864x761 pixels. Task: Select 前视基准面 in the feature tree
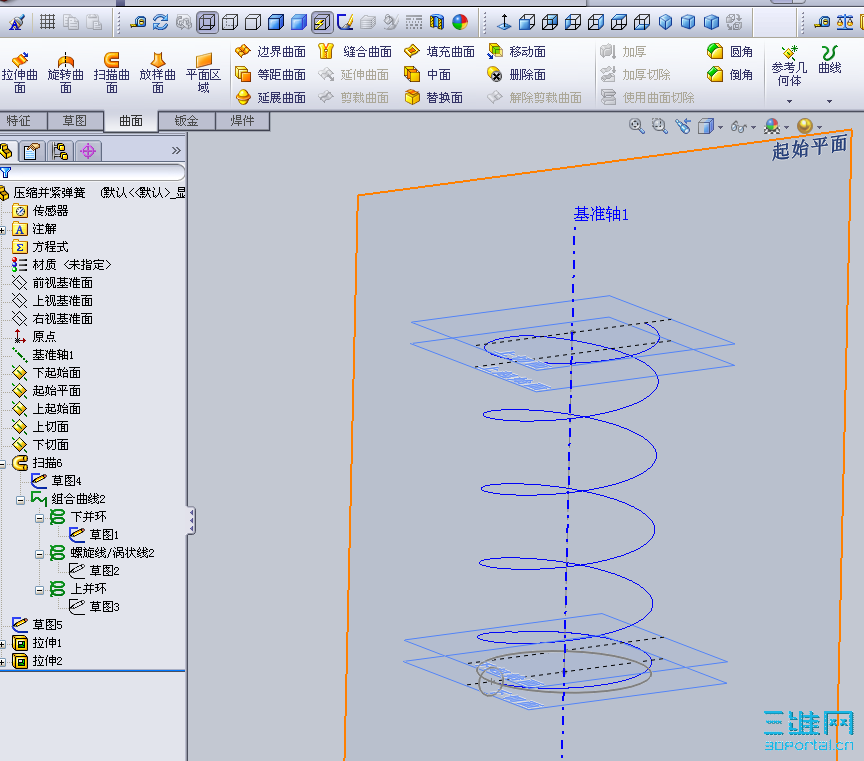[x=52, y=283]
